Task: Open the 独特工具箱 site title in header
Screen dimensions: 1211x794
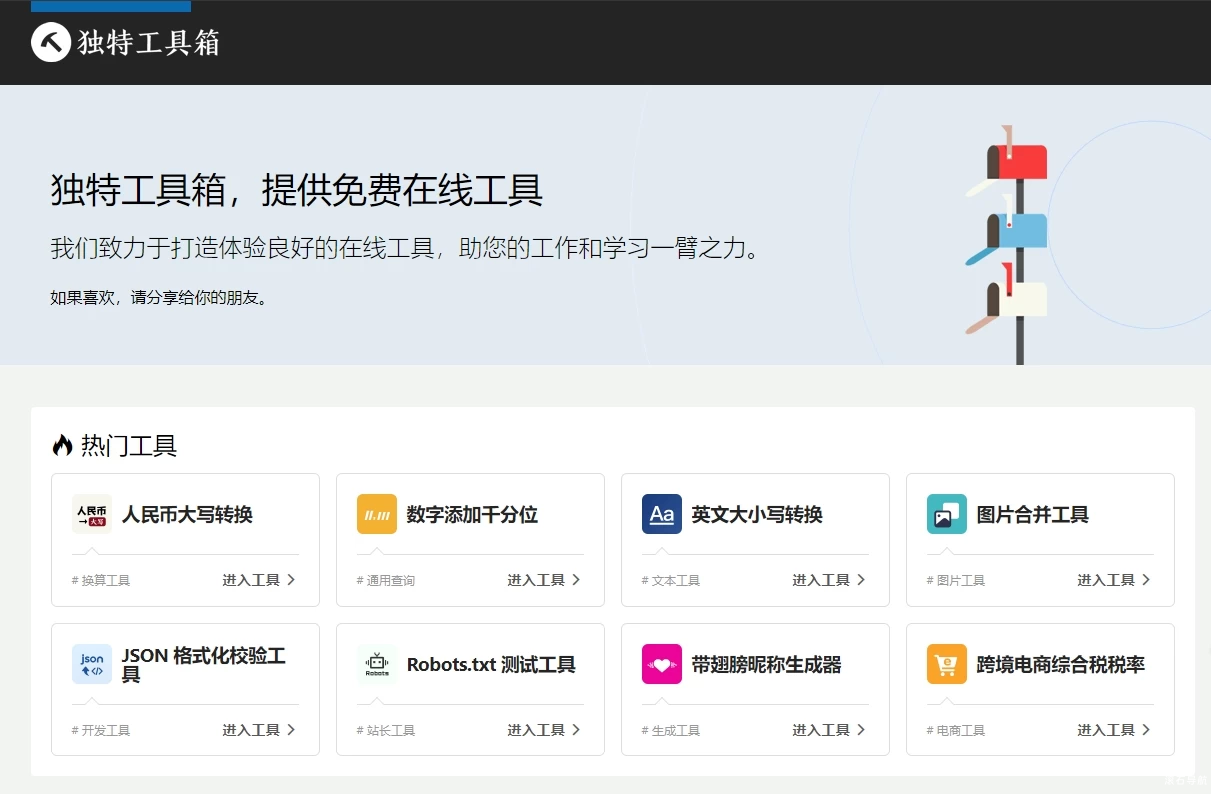Action: pos(149,43)
